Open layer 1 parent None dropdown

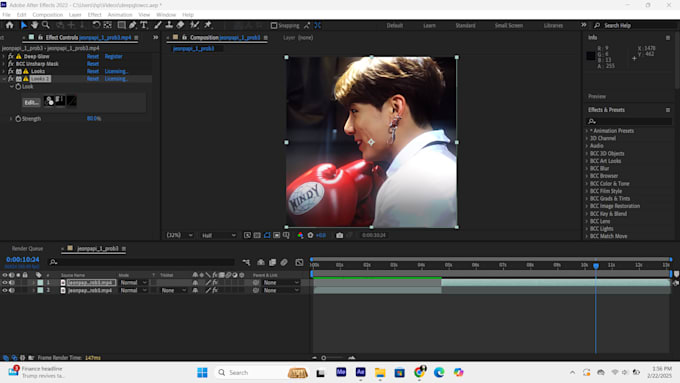click(281, 282)
